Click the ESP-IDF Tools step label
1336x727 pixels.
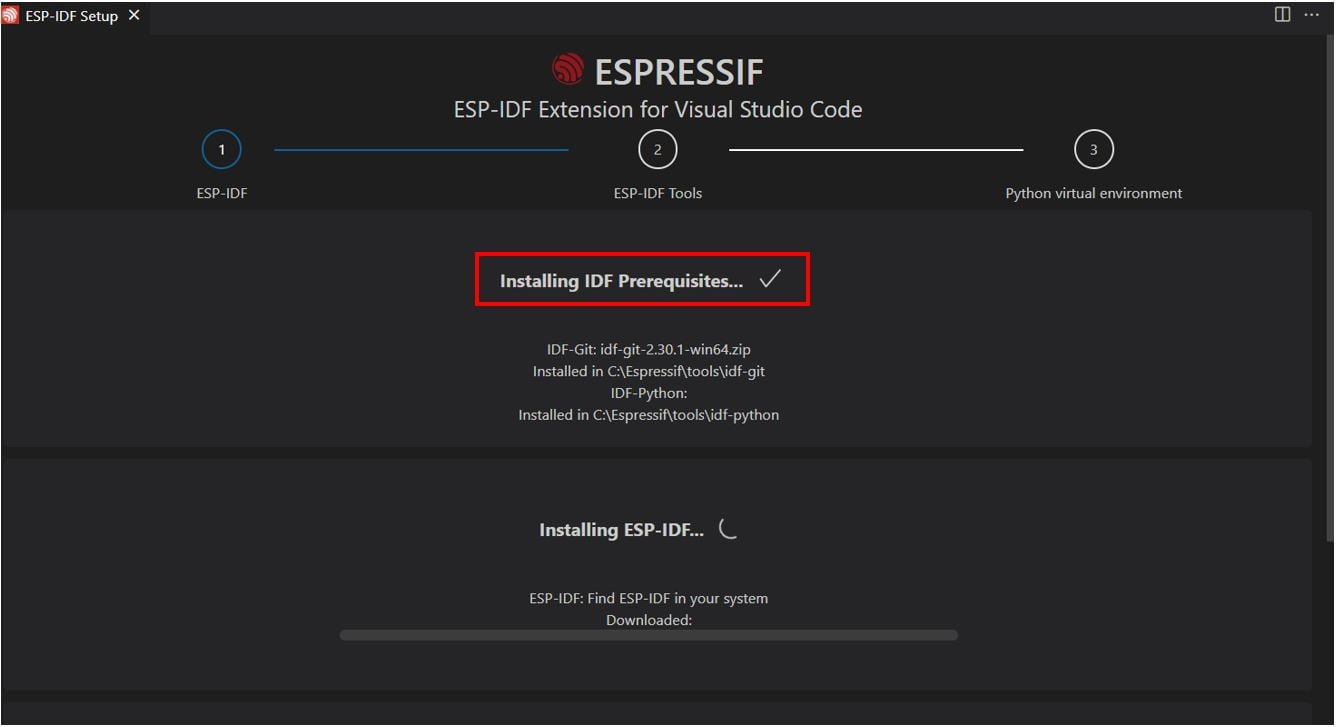[x=658, y=192]
